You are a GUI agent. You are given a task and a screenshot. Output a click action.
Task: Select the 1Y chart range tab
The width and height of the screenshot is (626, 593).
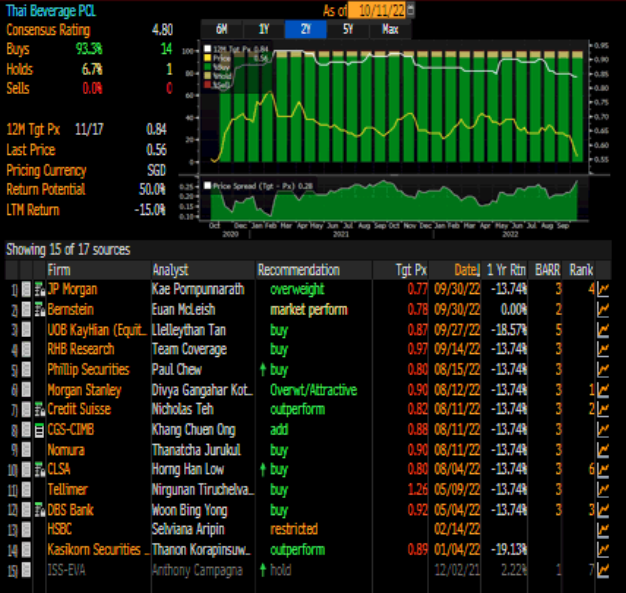[x=263, y=29]
